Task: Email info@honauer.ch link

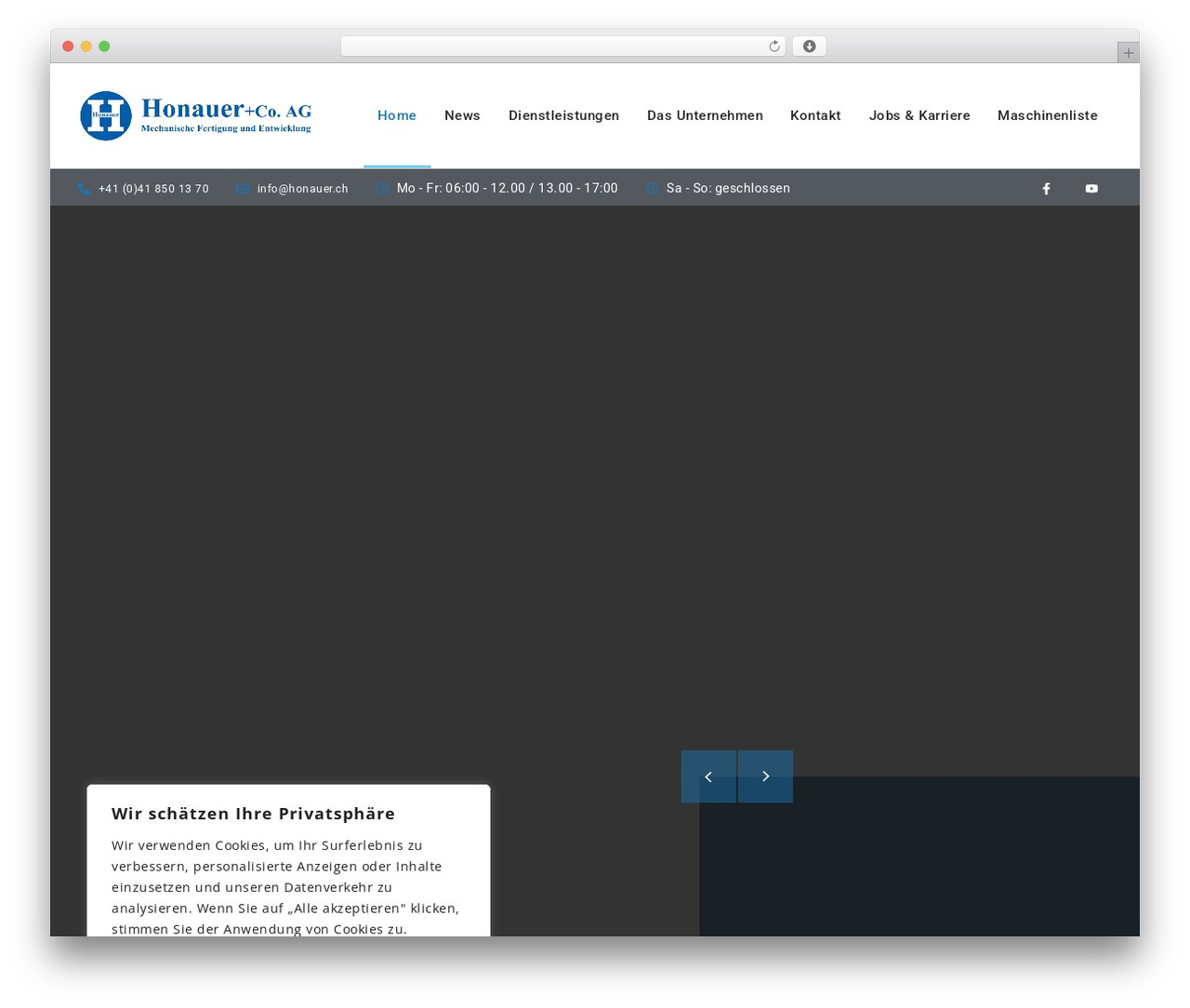Action: pyautogui.click(x=302, y=189)
